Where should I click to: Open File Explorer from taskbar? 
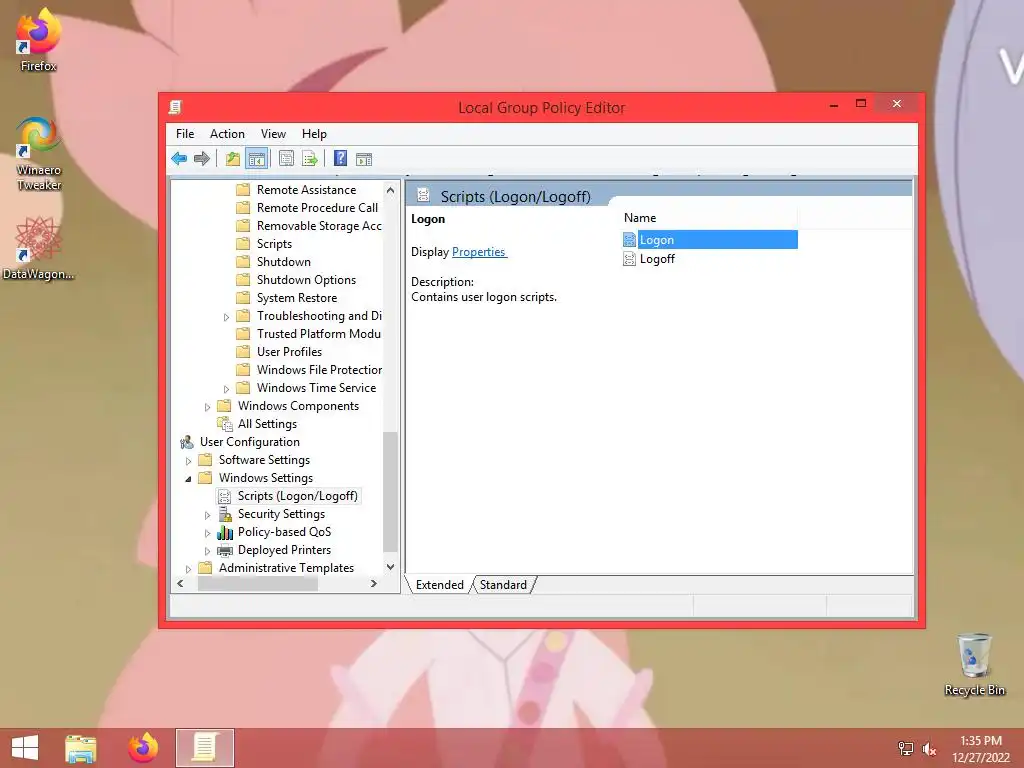(x=80, y=748)
